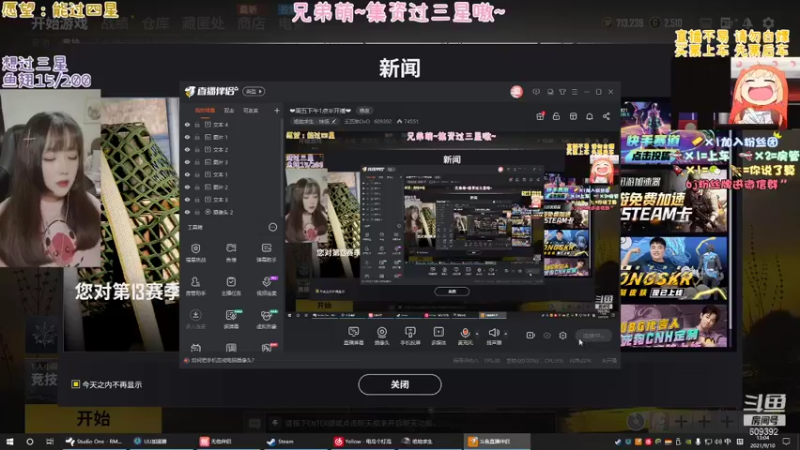This screenshot has width=800, height=450.
Task: Open the speaker options dropdown arrow
Action: click(x=506, y=334)
